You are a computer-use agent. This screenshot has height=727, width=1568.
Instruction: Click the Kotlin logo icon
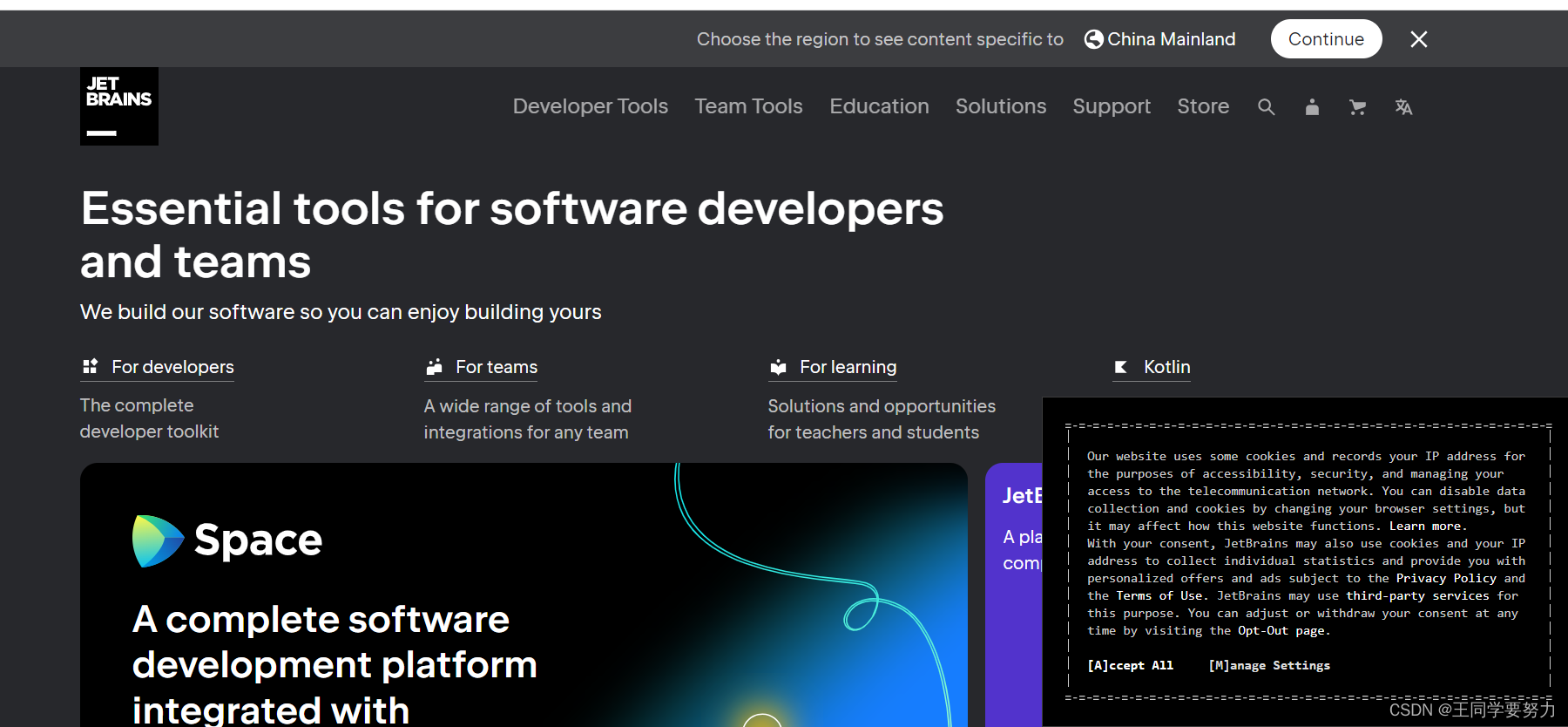[1121, 367]
